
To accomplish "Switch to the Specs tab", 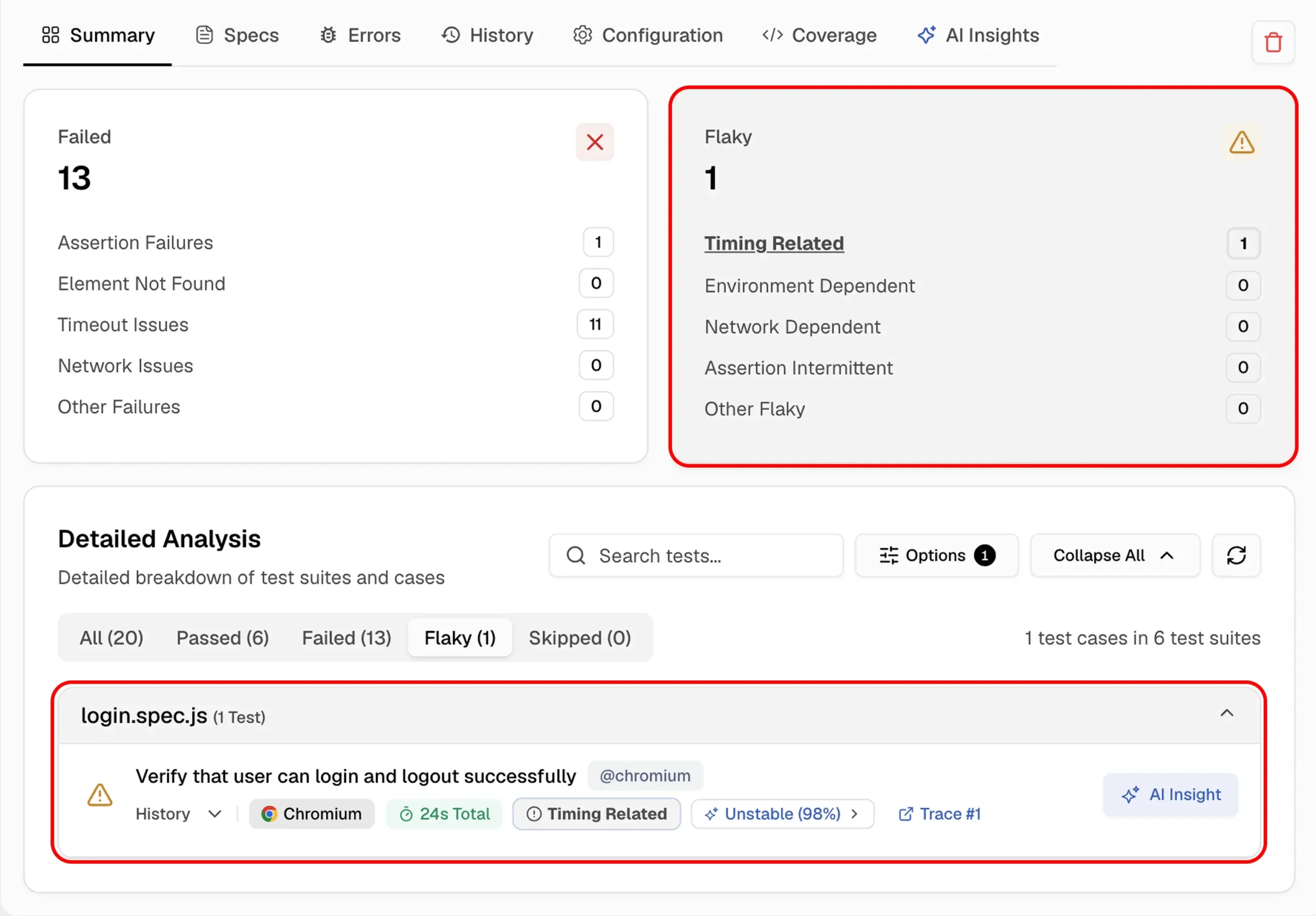I will (x=237, y=35).
